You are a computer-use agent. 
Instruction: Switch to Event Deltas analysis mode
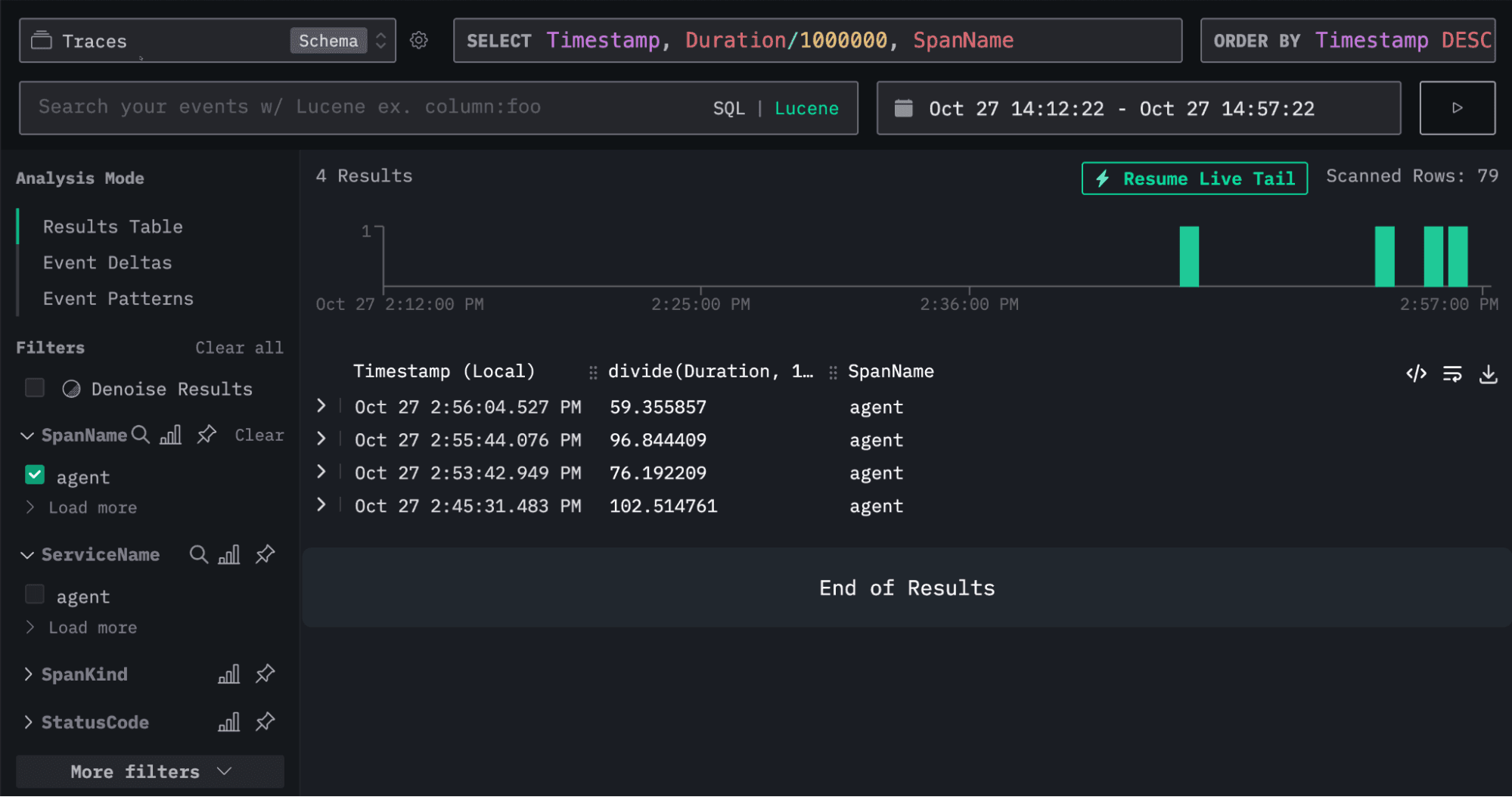pos(107,262)
